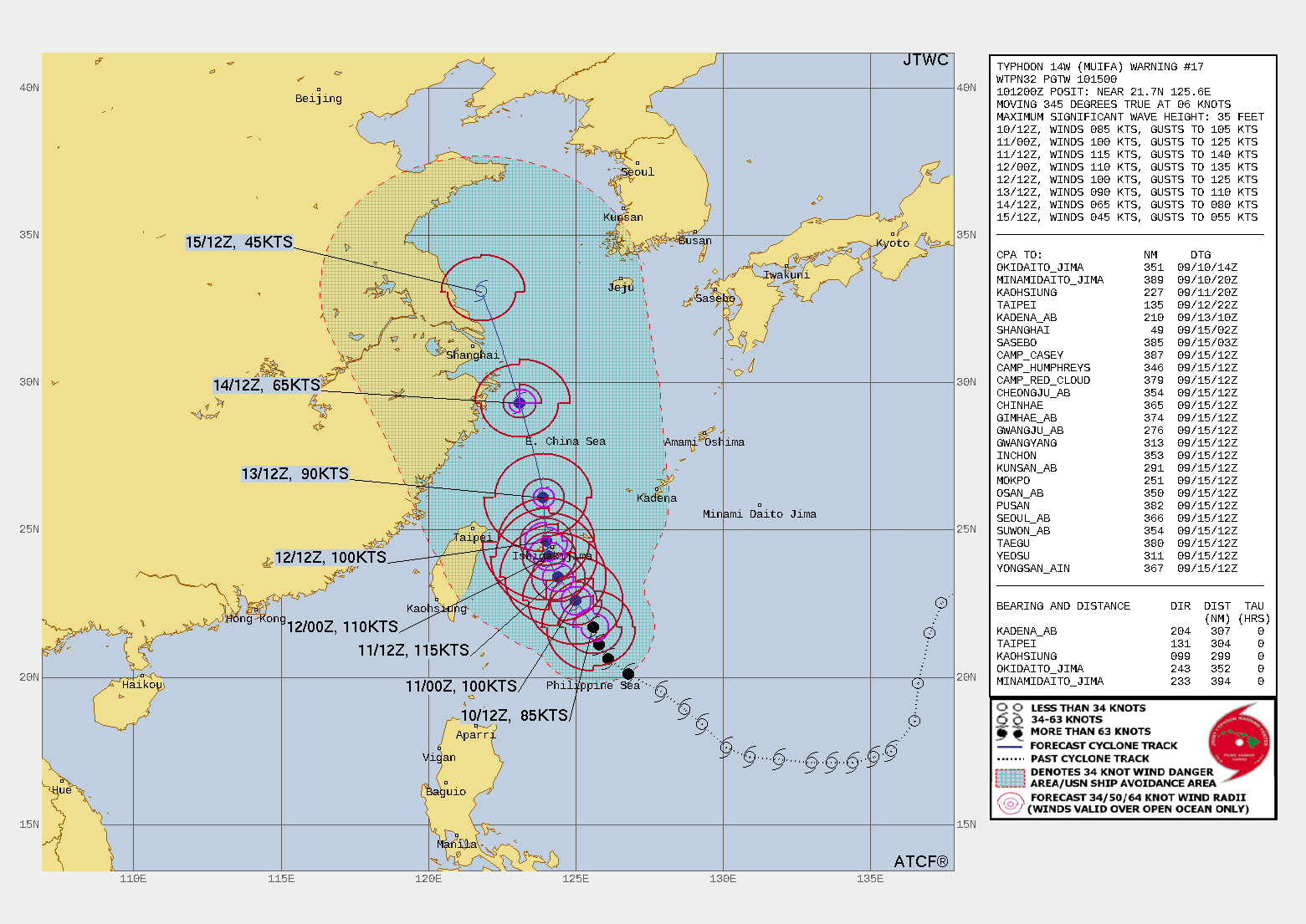1306x924 pixels.
Task: Click the YONGSAN_AIN row in CPA table
Action: (x=1117, y=569)
